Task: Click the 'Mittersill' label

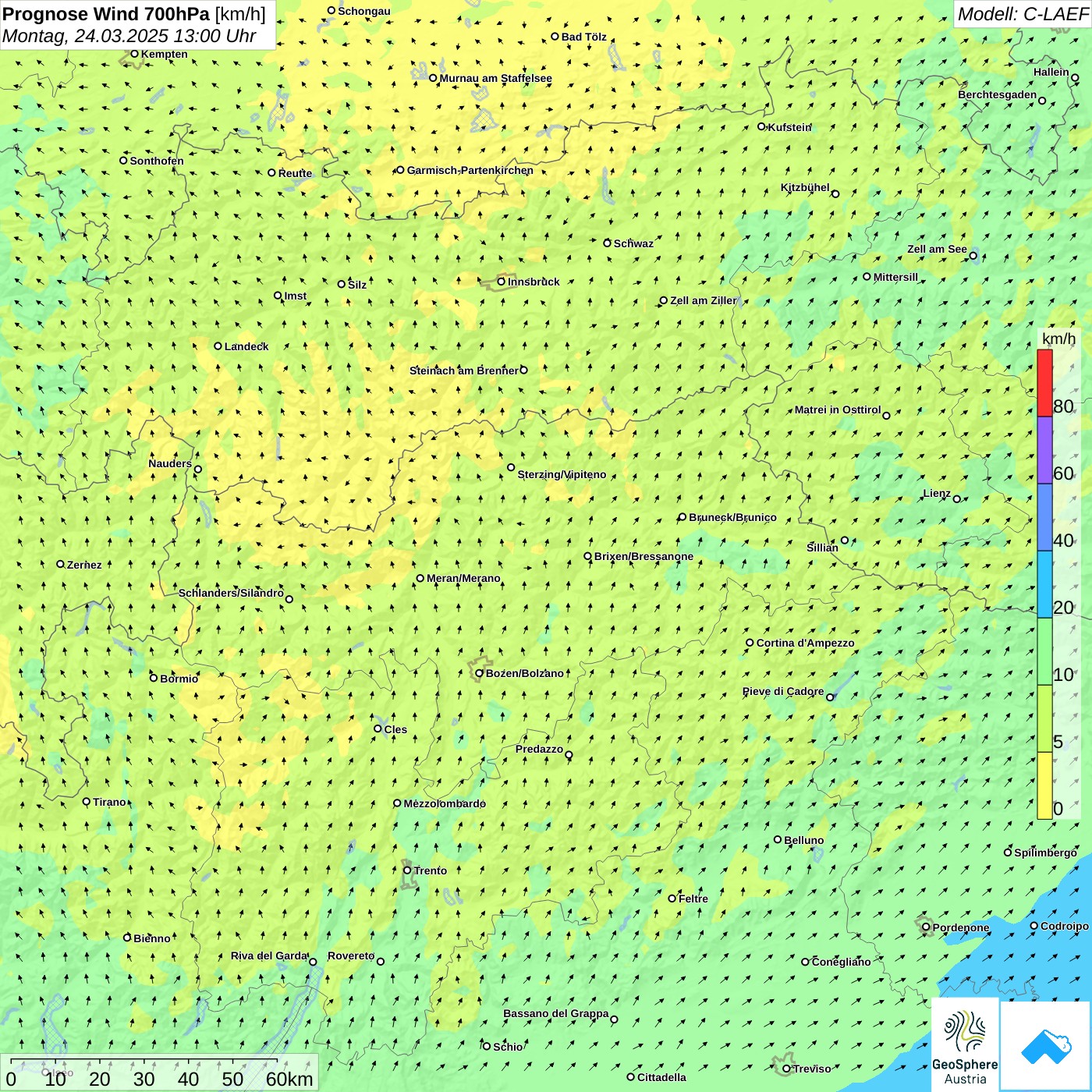Action: [896, 277]
